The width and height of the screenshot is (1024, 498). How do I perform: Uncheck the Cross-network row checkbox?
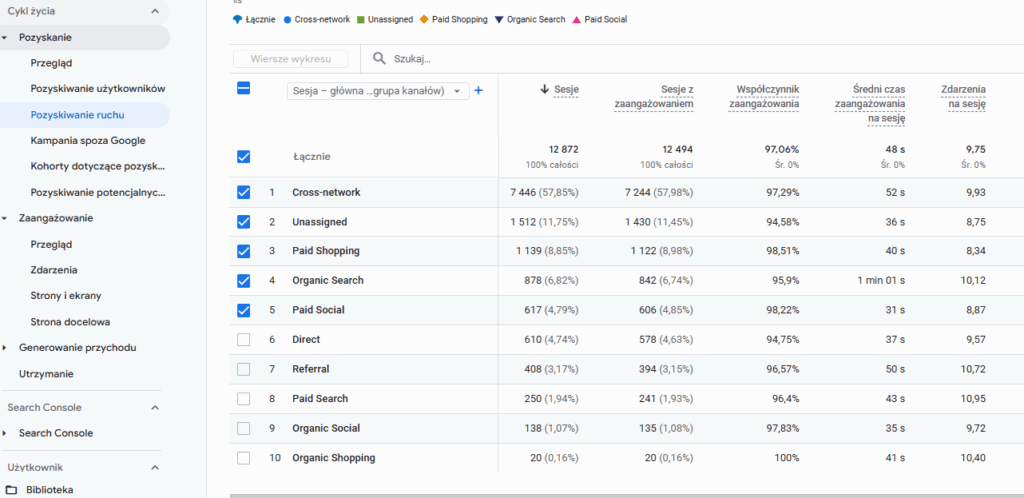click(x=244, y=192)
